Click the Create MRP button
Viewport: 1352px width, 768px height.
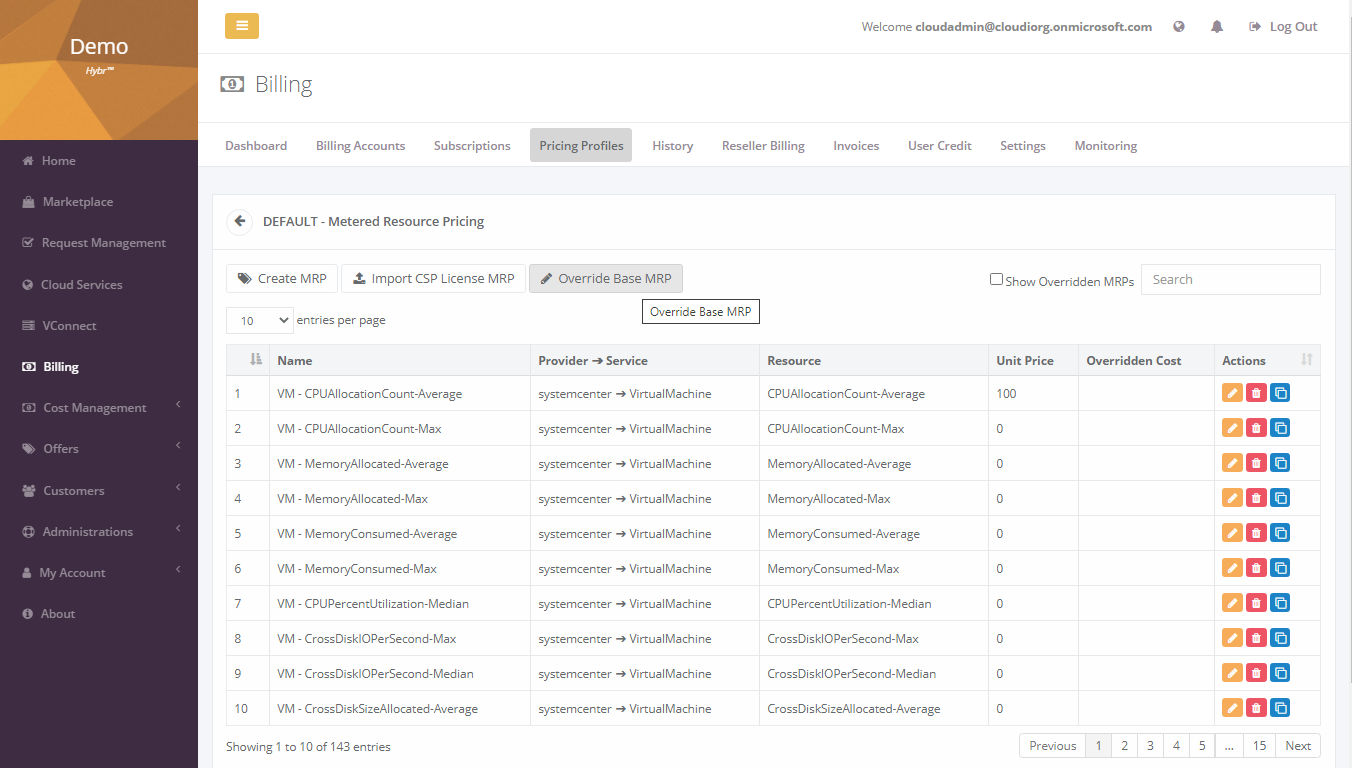pos(282,279)
